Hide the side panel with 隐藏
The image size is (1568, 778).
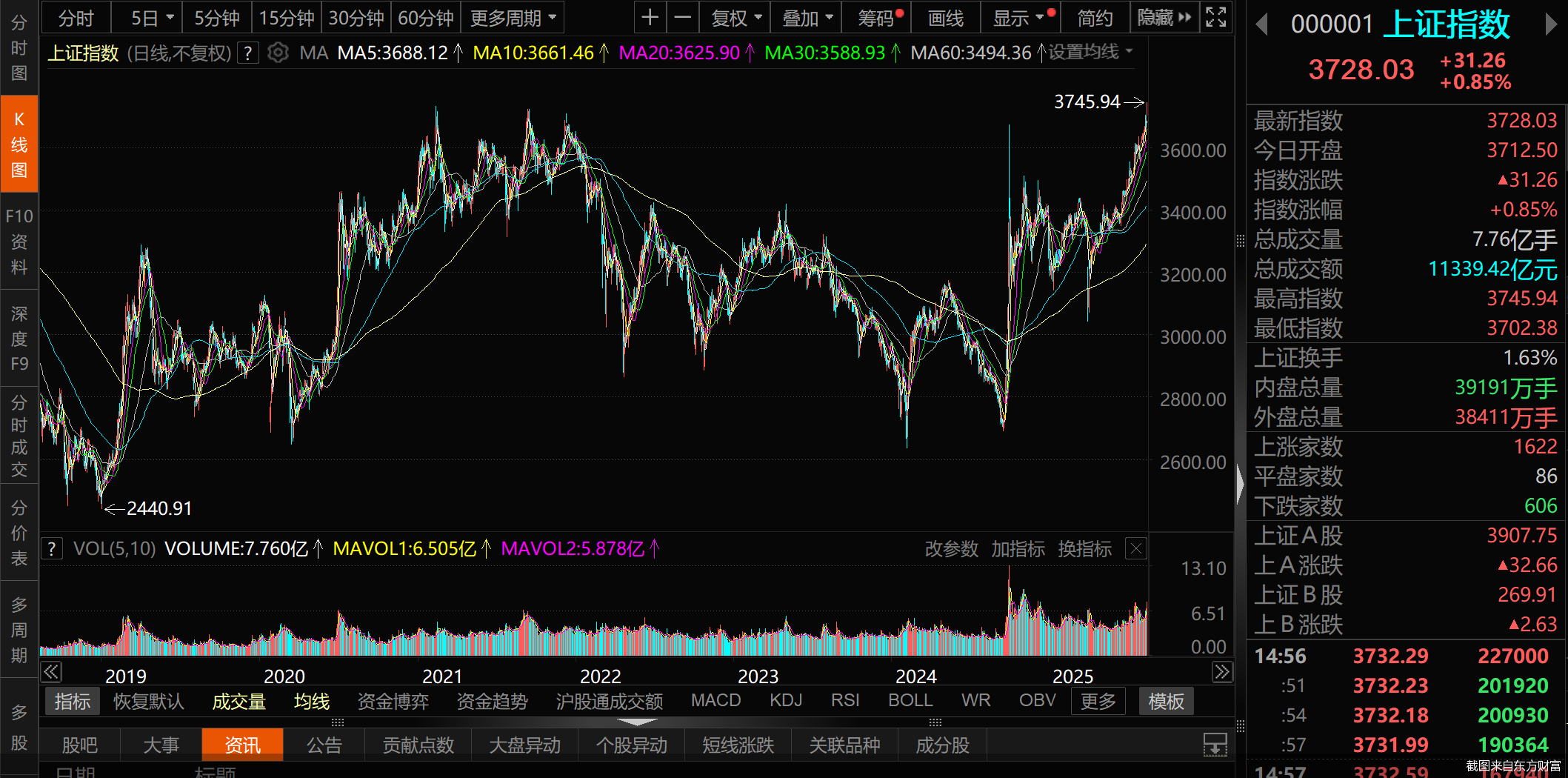(x=1164, y=18)
